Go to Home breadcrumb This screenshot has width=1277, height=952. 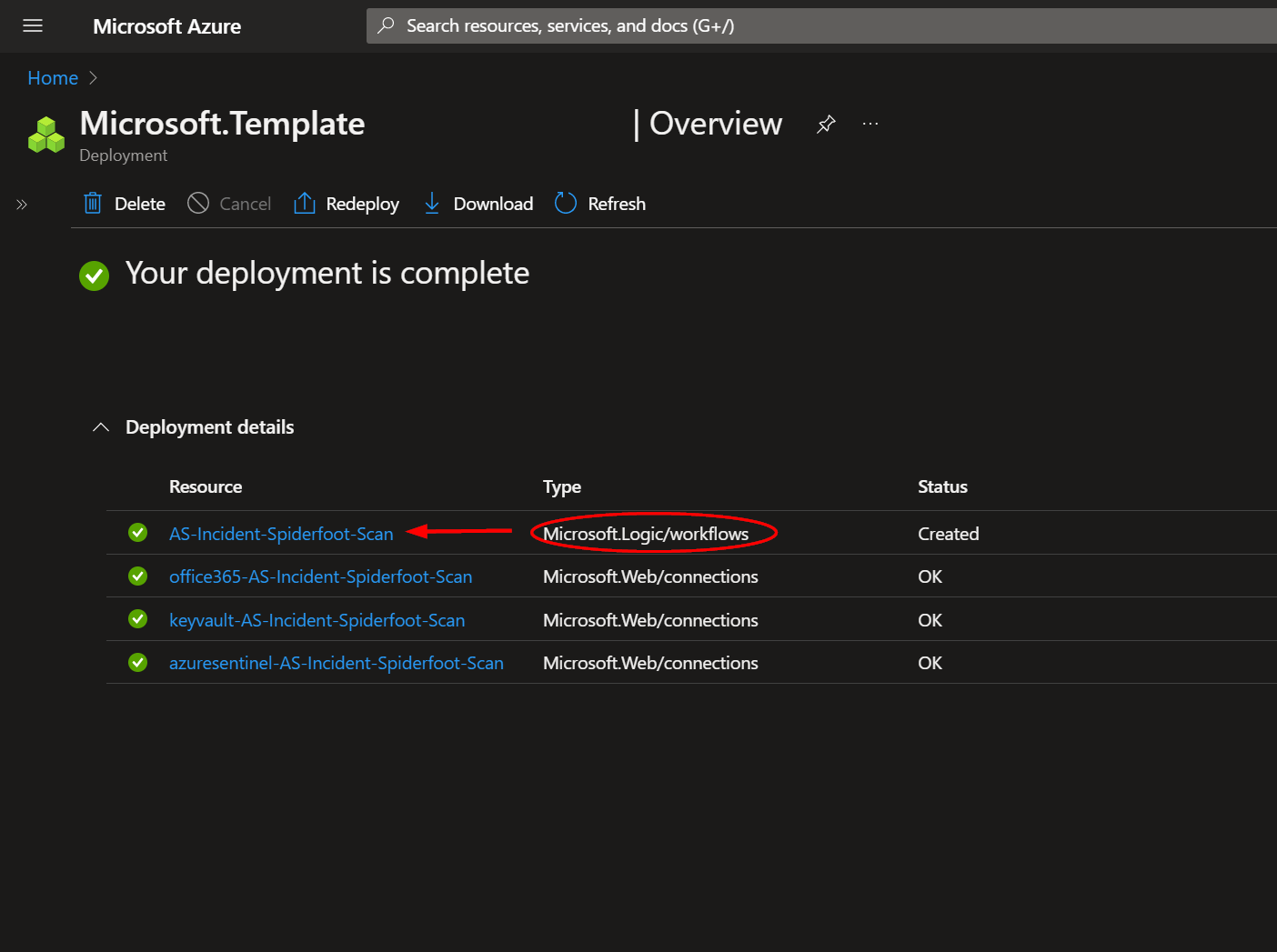pos(53,78)
